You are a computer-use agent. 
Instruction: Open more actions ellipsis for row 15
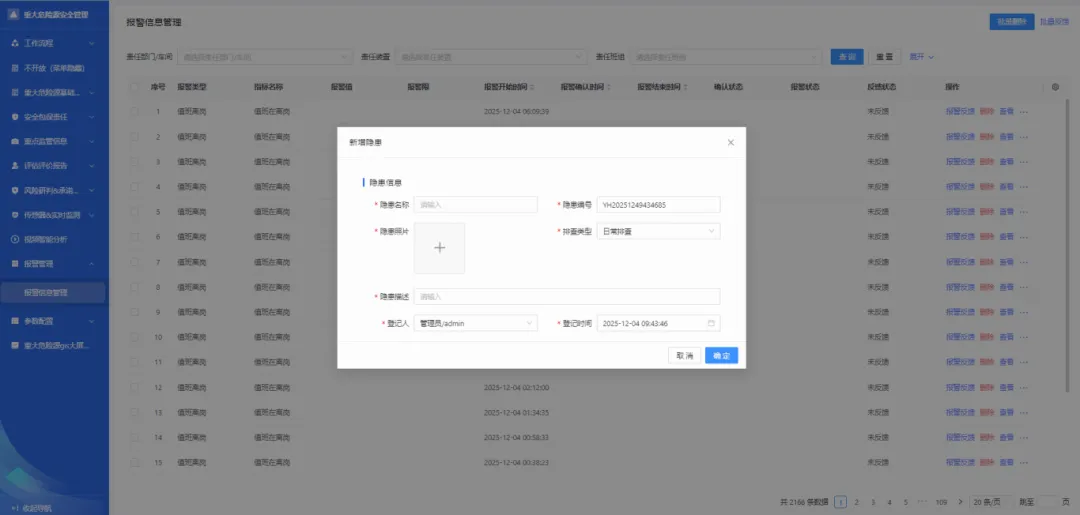click(x=1024, y=462)
